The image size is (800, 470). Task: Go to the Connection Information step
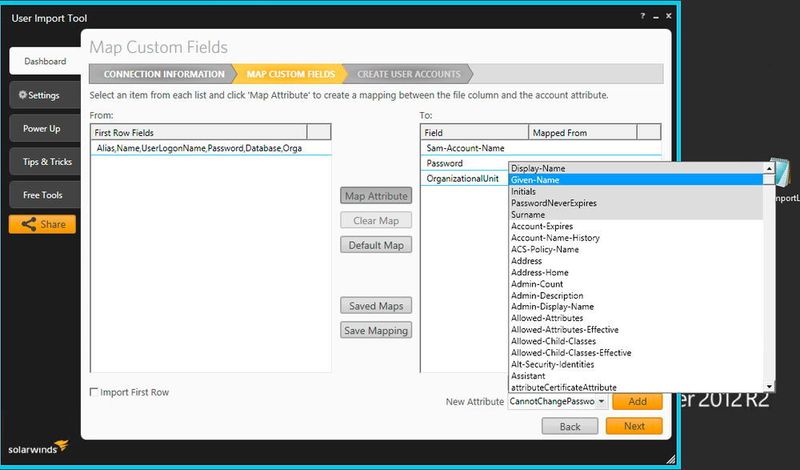pos(163,74)
